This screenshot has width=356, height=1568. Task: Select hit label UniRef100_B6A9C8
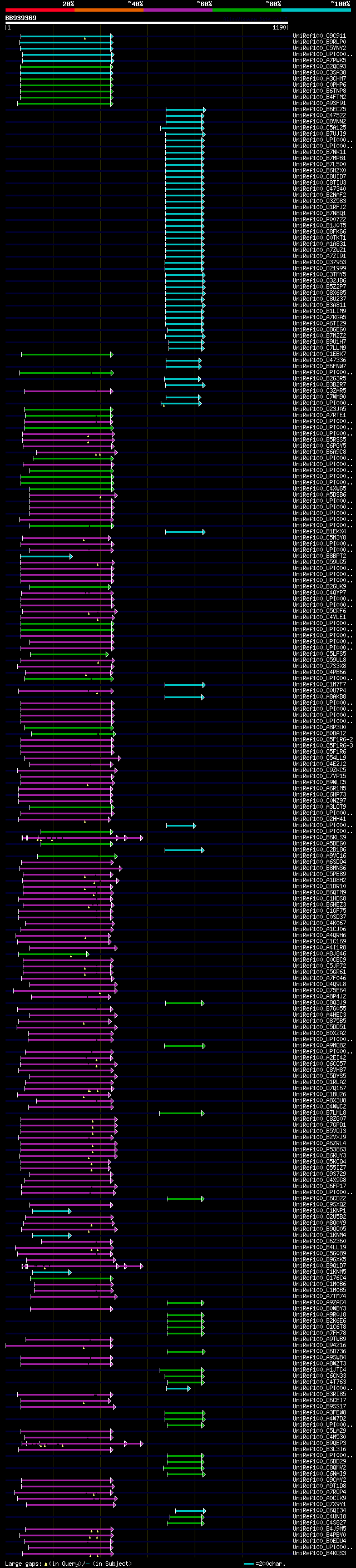click(319, 452)
